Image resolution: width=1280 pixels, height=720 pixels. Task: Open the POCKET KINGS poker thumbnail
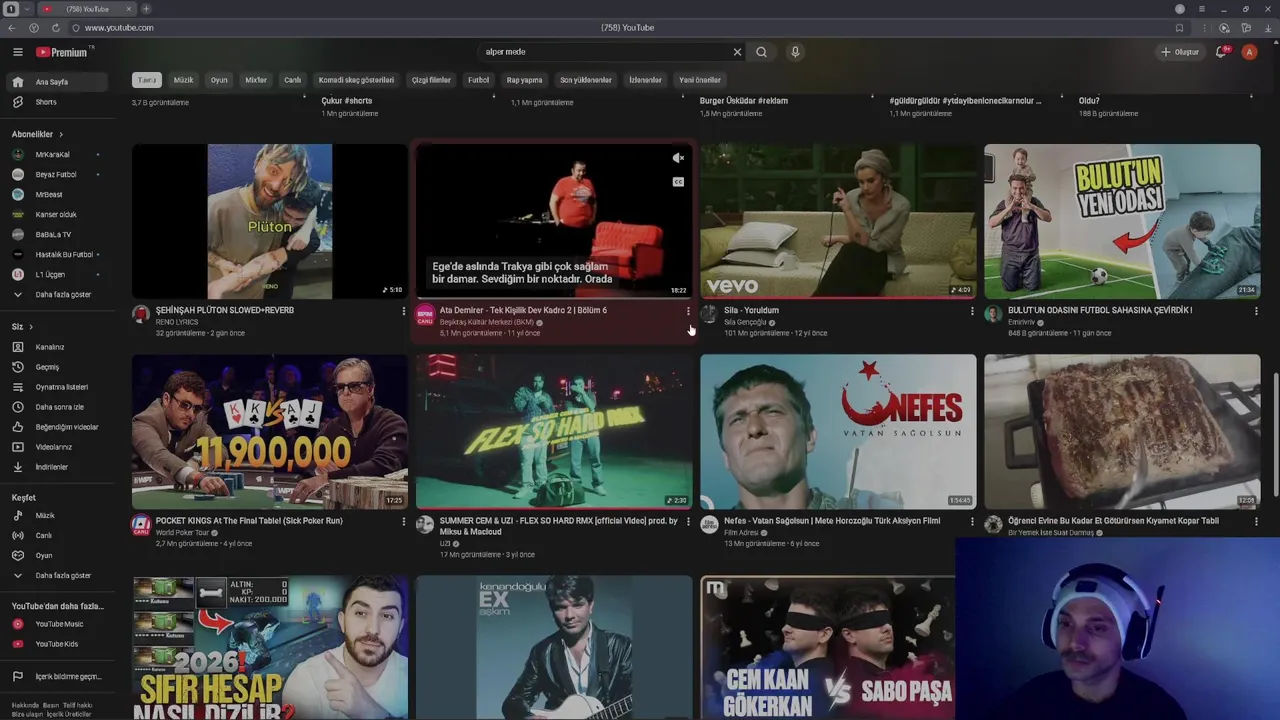270,431
